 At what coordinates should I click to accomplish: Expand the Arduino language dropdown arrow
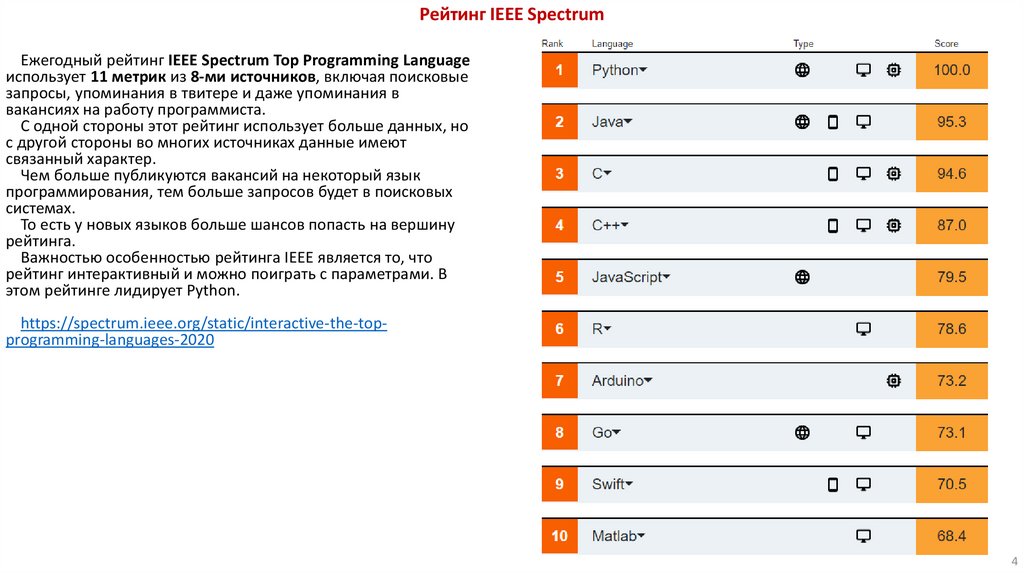pos(648,380)
